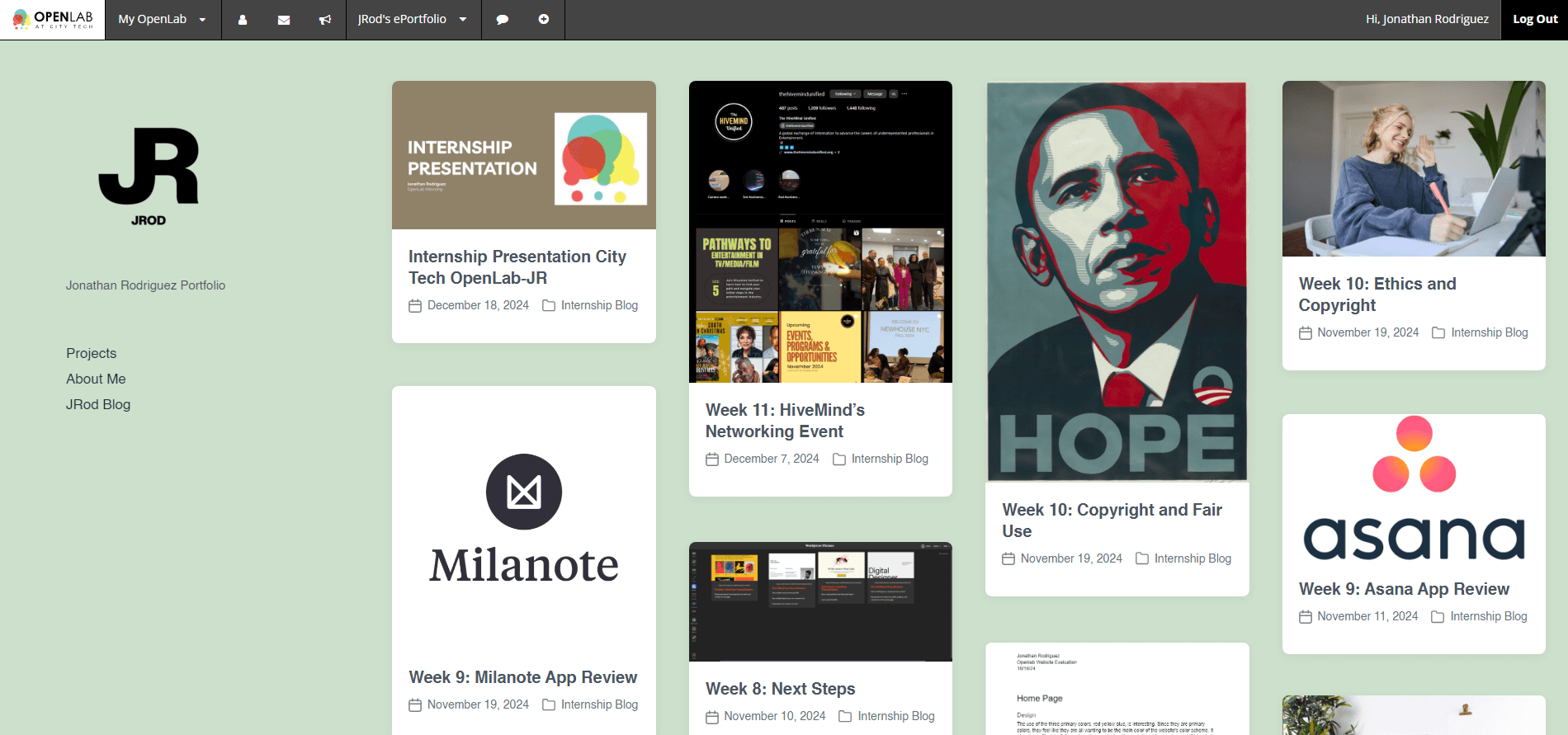Click the add new plus icon

click(x=544, y=19)
